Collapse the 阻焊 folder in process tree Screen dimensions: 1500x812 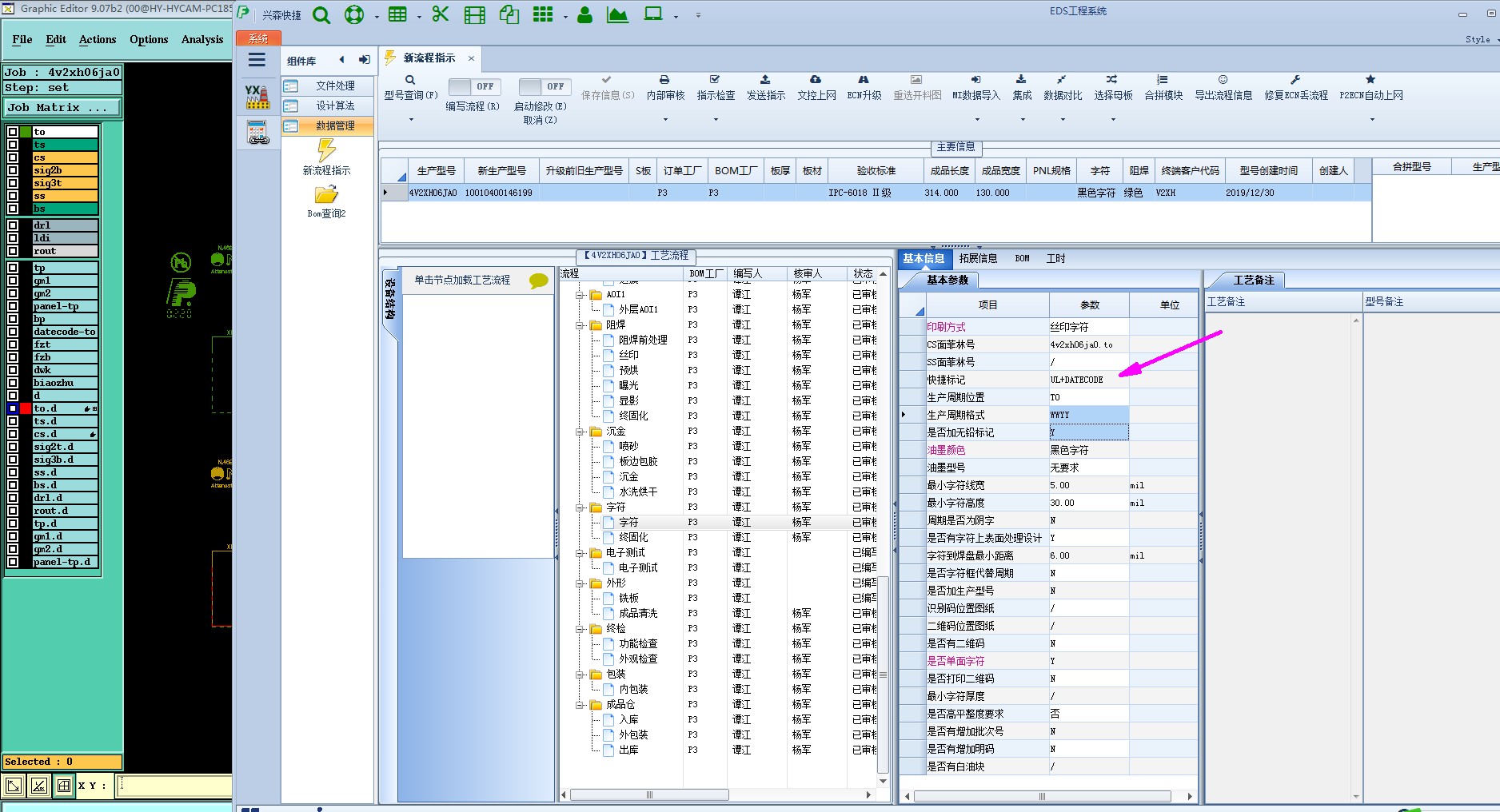click(x=580, y=325)
